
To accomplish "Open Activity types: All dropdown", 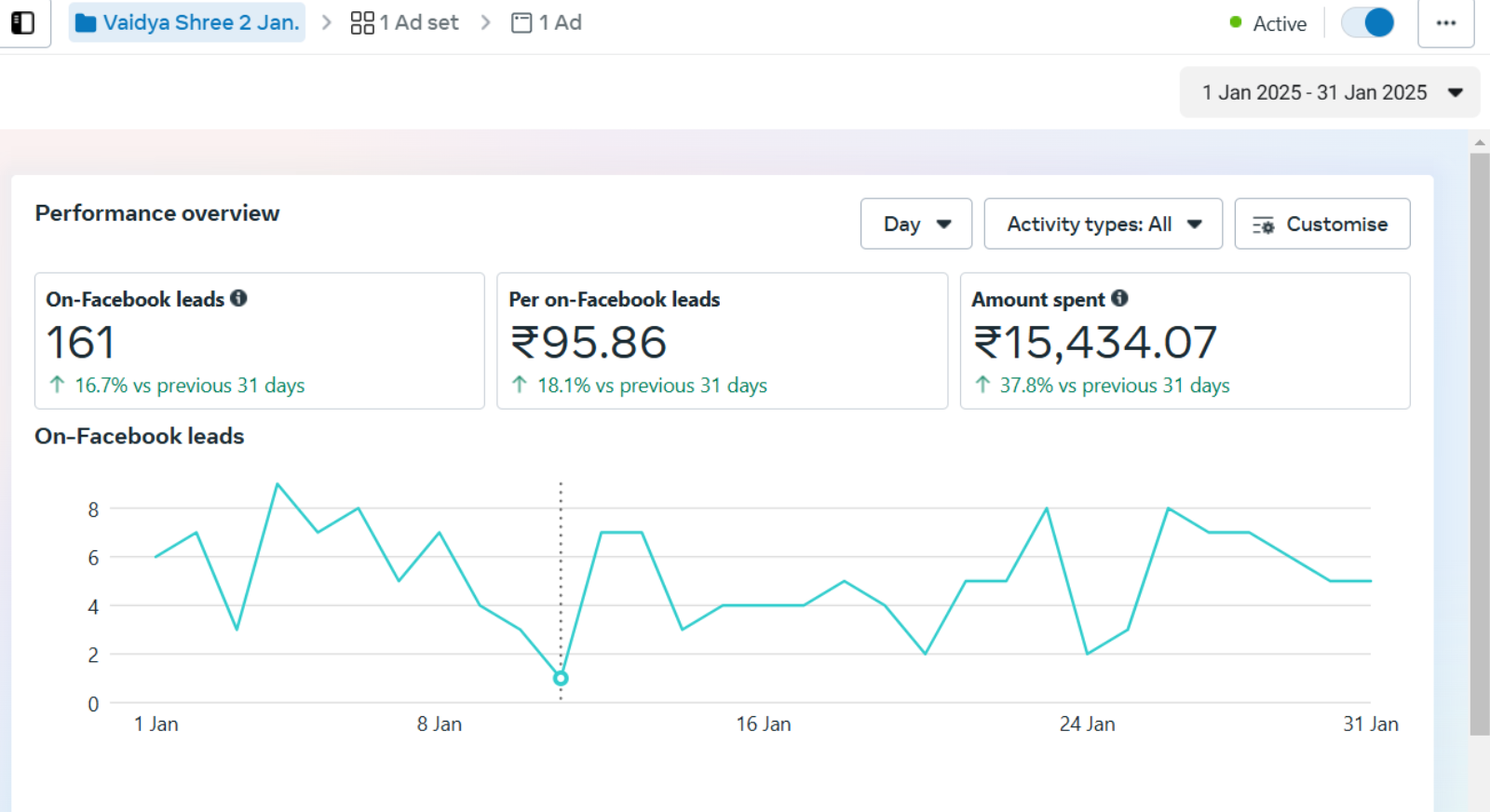I will point(1103,224).
